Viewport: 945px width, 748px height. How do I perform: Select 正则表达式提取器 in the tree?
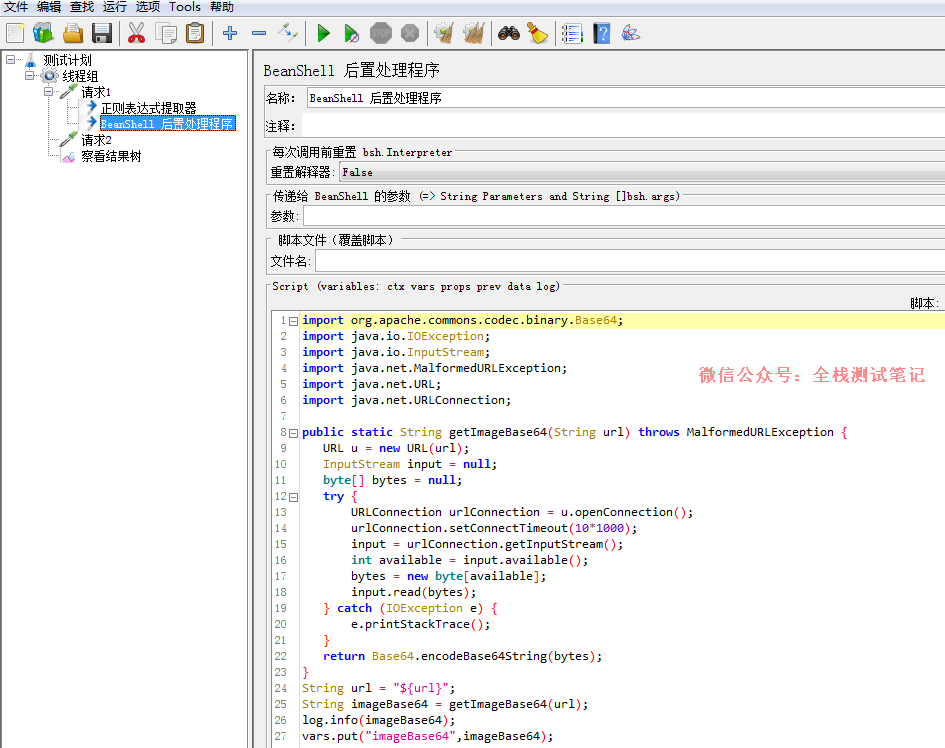point(148,108)
